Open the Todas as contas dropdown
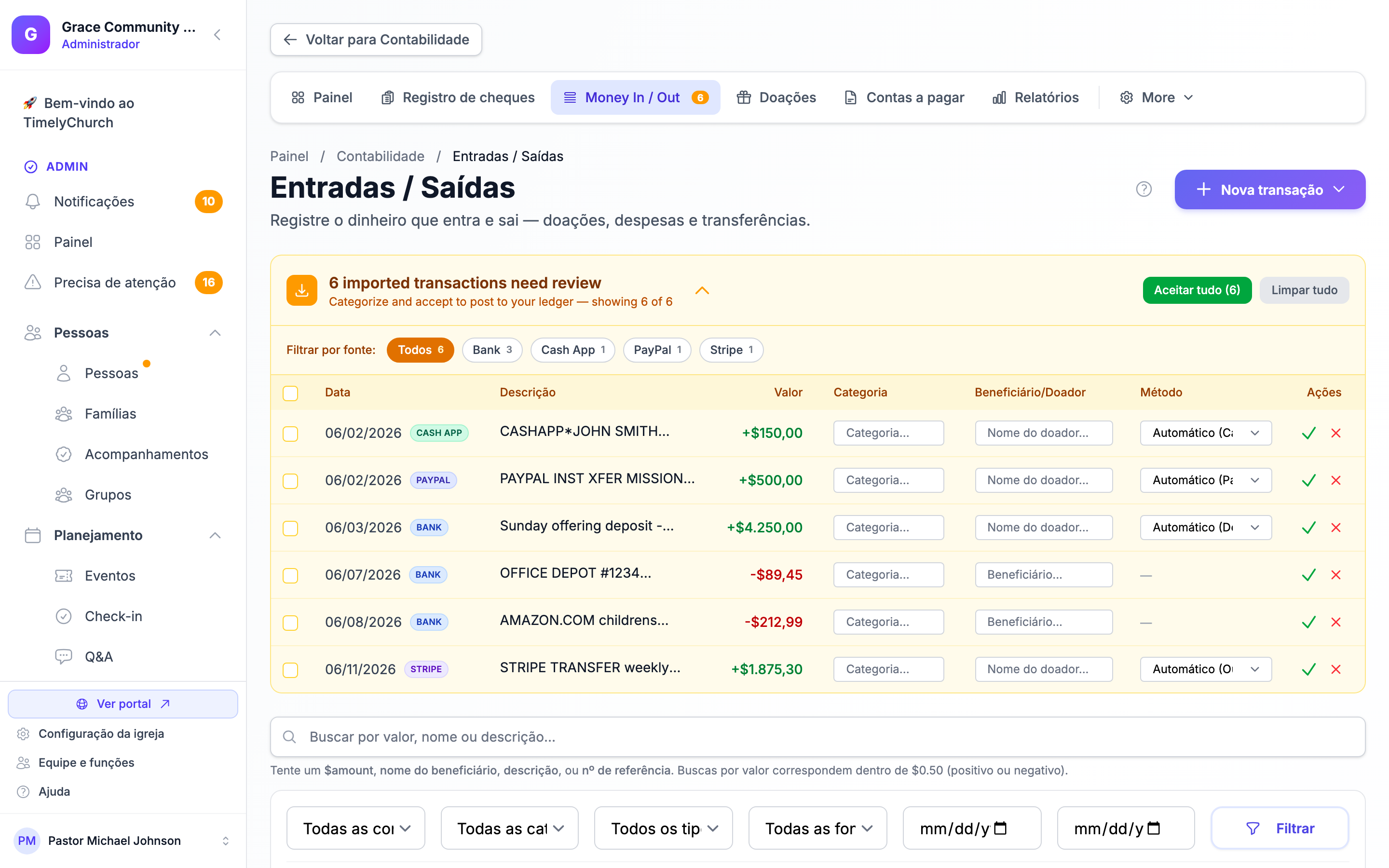 [x=356, y=828]
